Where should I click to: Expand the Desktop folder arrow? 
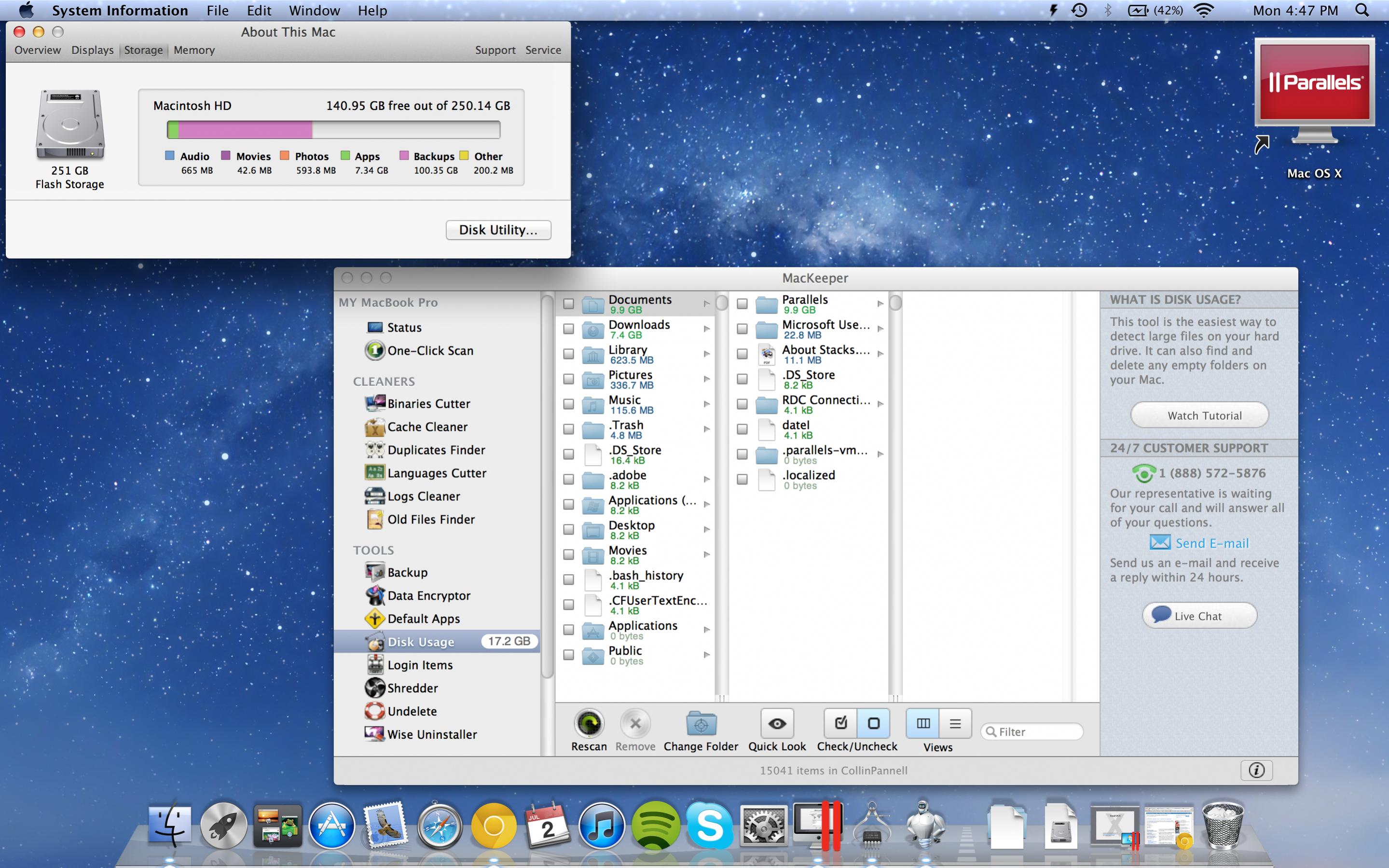coord(706,529)
